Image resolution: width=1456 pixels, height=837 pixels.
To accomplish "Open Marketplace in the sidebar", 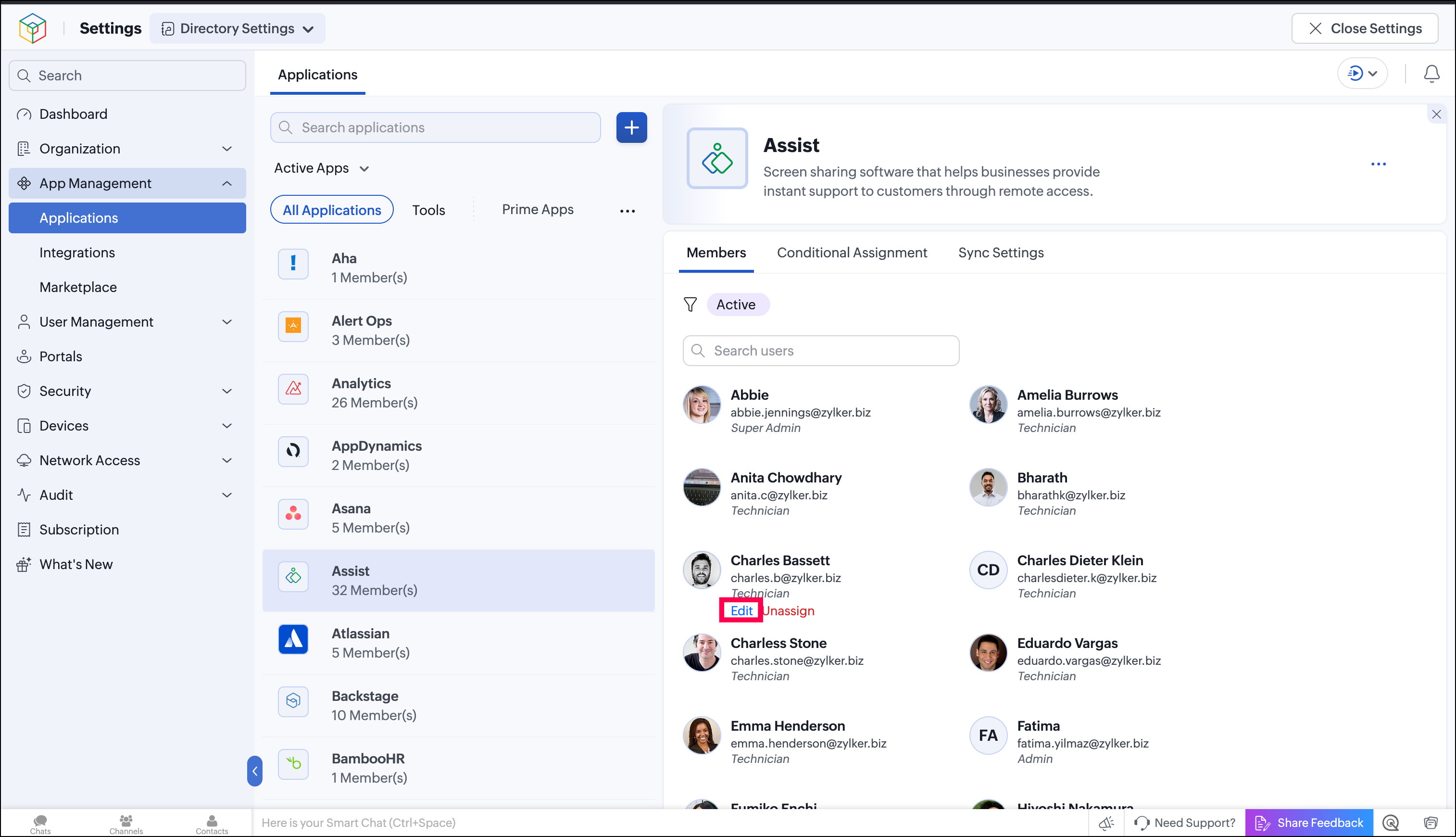I will click(x=127, y=288).
